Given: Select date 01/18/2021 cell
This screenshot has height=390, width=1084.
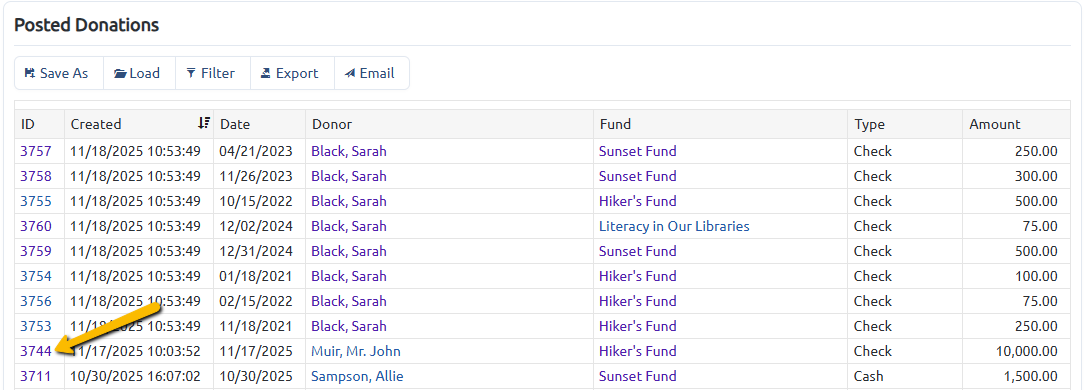Looking at the screenshot, I should click(x=259, y=276).
